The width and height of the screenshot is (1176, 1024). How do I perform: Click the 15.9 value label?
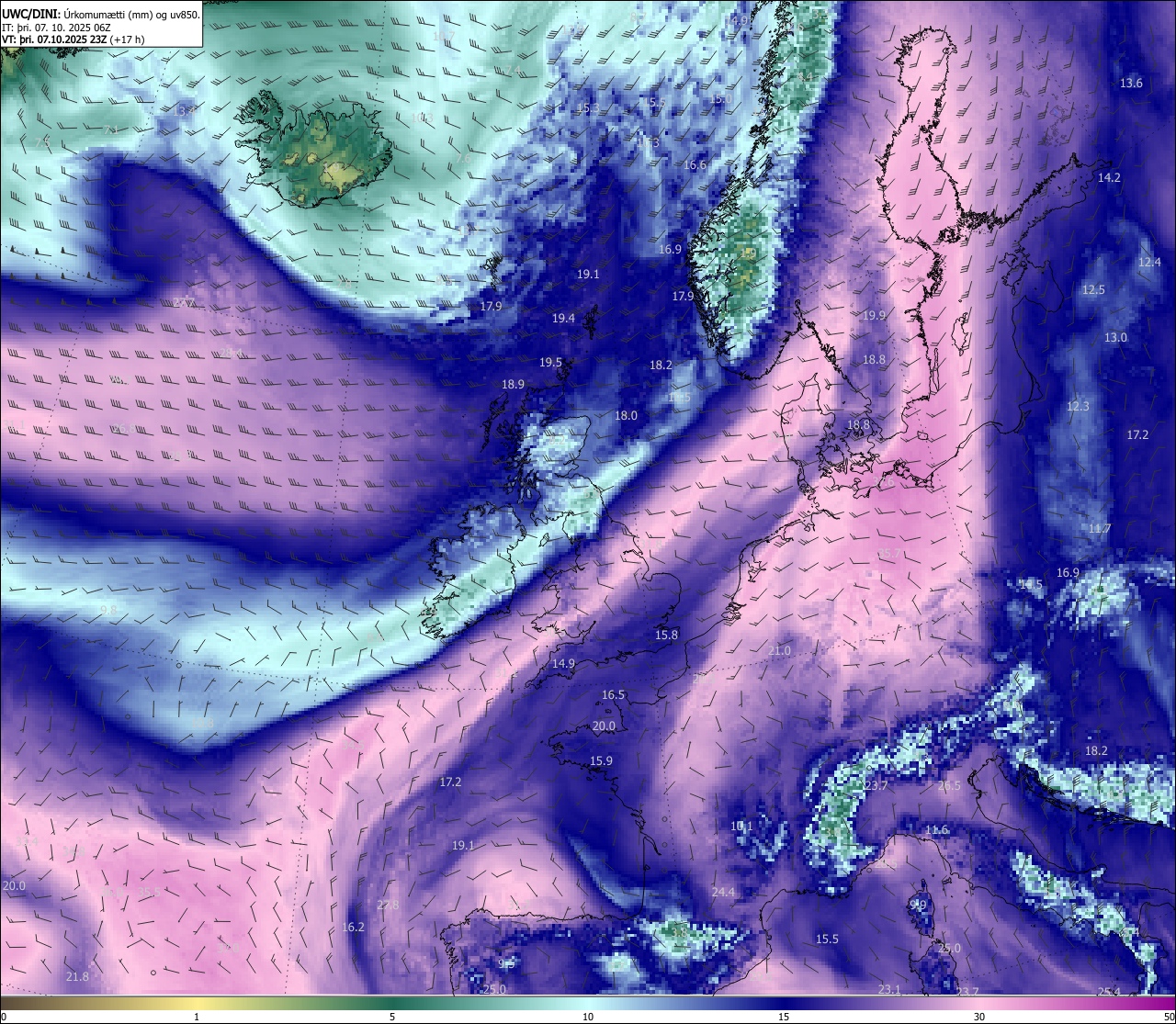tap(601, 761)
